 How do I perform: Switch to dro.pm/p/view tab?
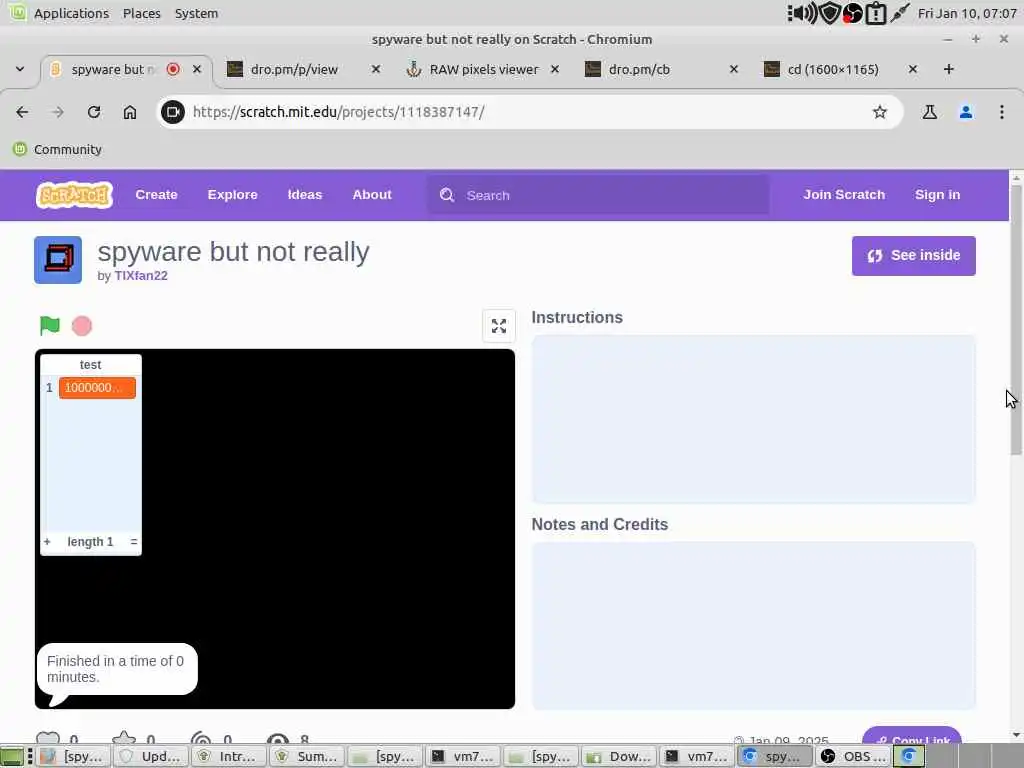click(x=303, y=69)
